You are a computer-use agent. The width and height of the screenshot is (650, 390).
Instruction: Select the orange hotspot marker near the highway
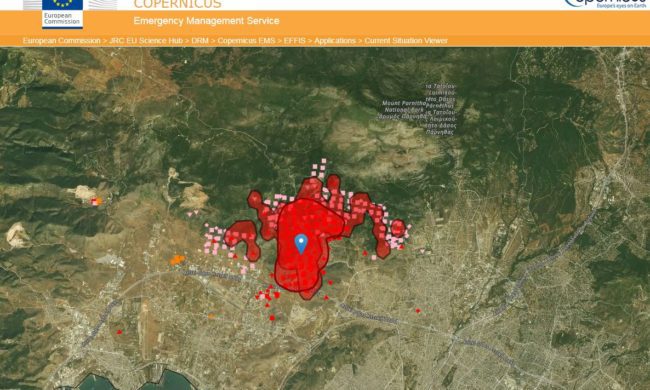pos(177,260)
